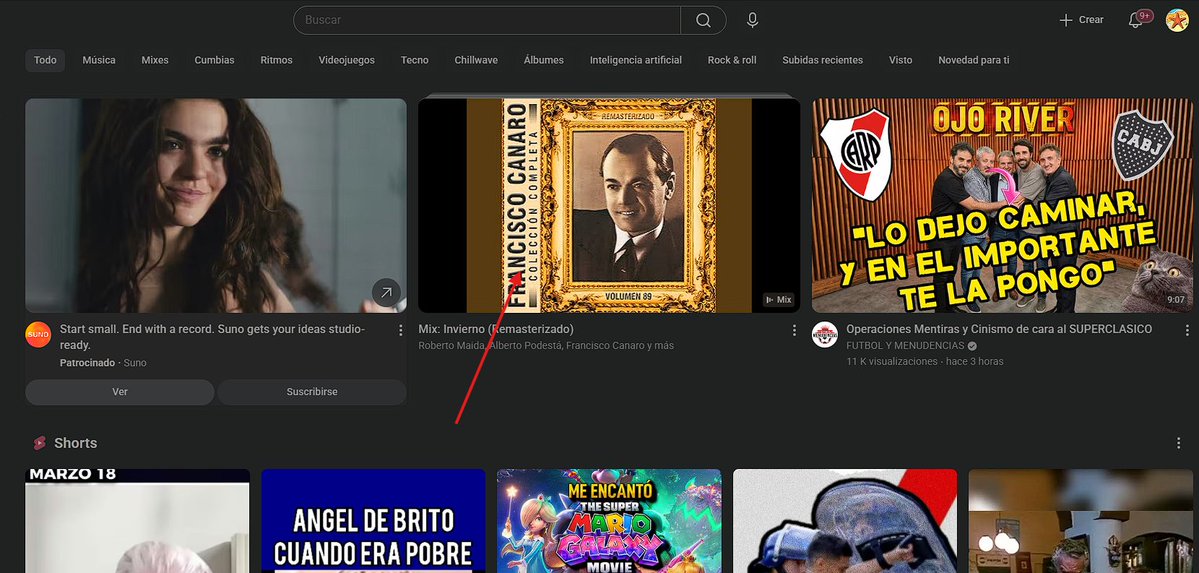Select the Cumbias filter chip
Image resolution: width=1199 pixels, height=573 pixels.
click(214, 60)
